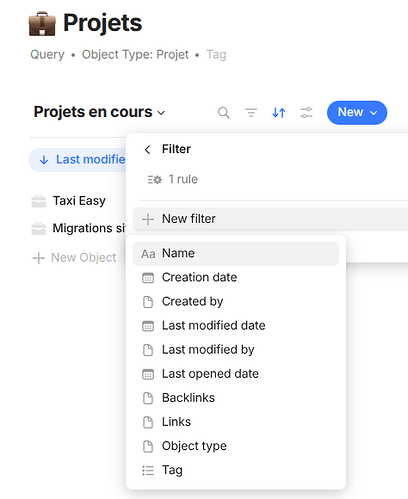This screenshot has width=408, height=499.
Task: Select Backlinks filter property
Action: [236, 398]
